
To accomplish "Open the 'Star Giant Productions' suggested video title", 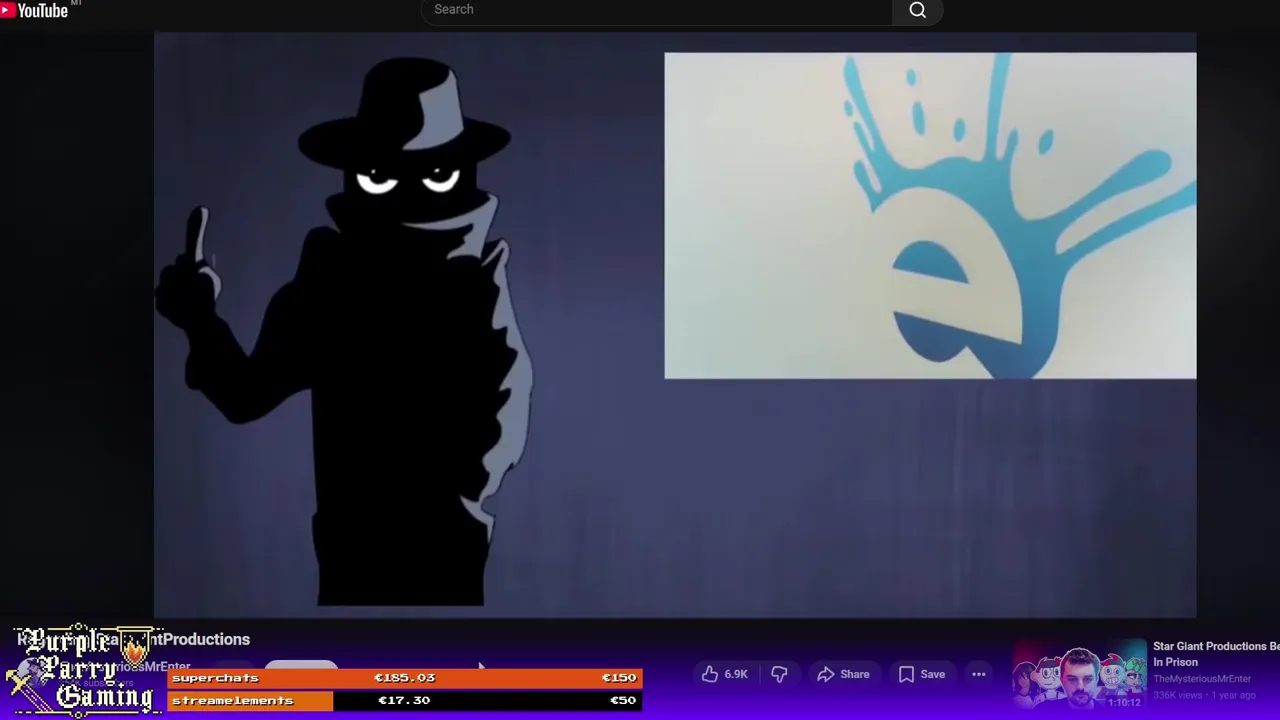I will click(1216, 654).
